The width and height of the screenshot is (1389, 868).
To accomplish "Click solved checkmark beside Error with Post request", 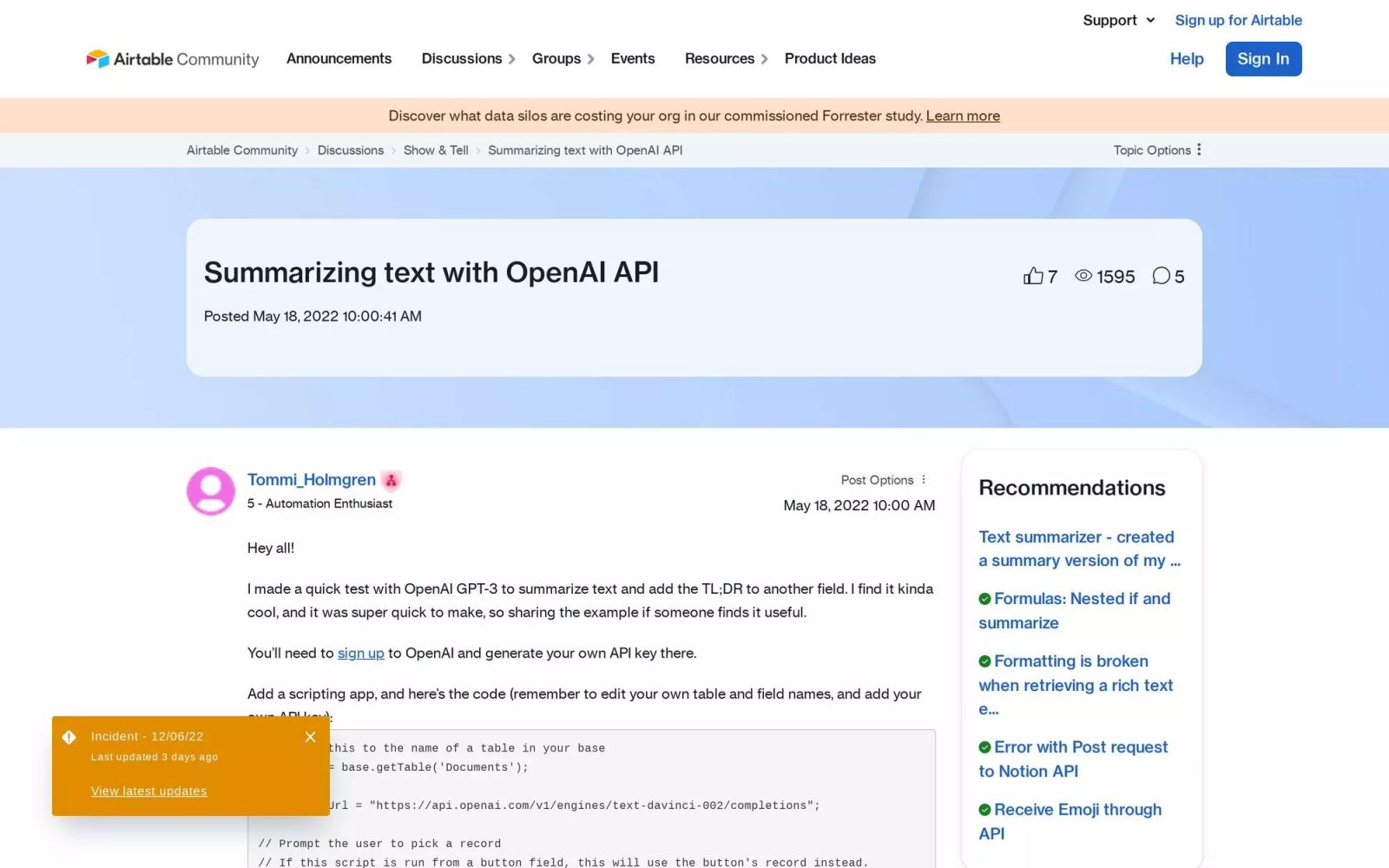I will [x=984, y=747].
